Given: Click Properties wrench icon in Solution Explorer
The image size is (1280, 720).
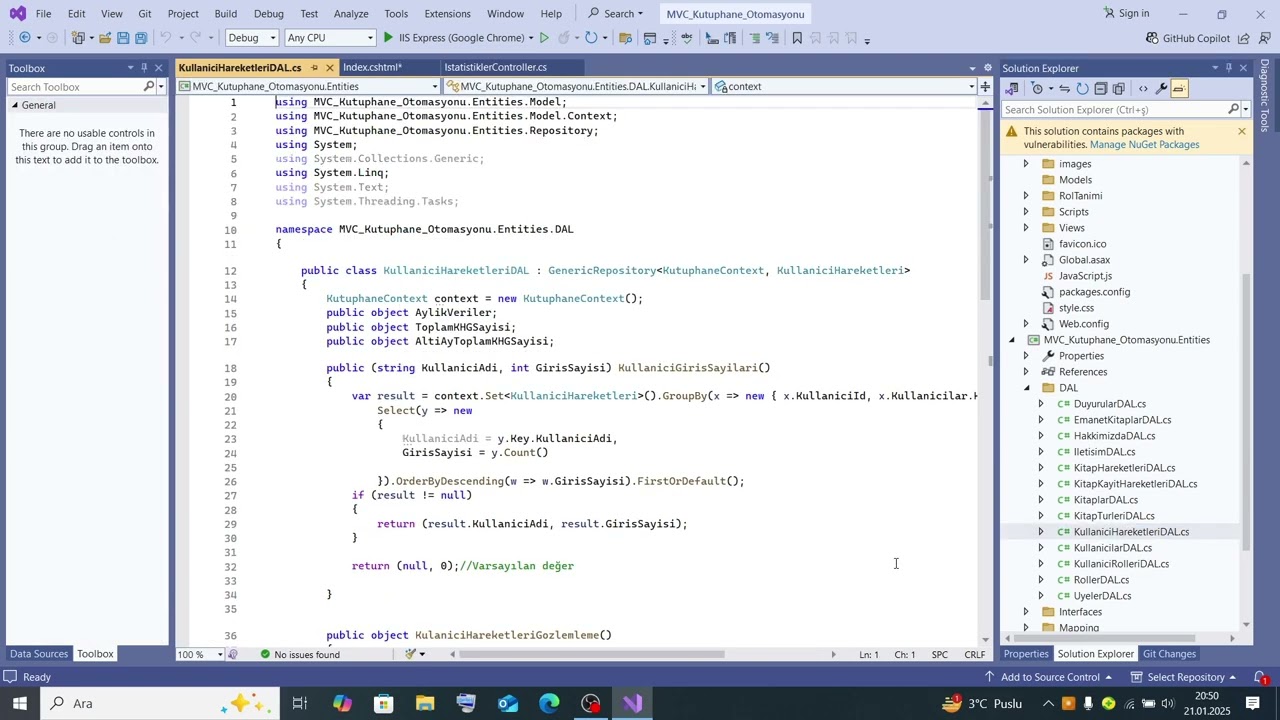Looking at the screenshot, I should (x=1161, y=88).
